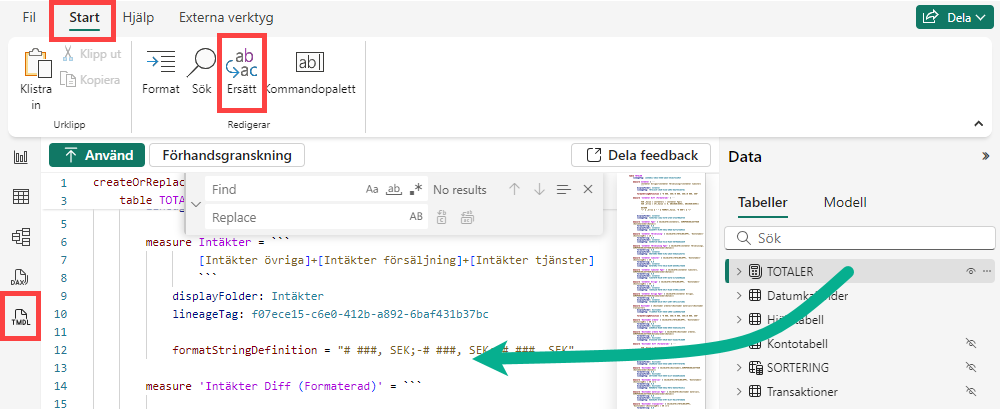The image size is (1000, 409).
Task: Click line number 14 in the gutter
Action: (x=61, y=386)
